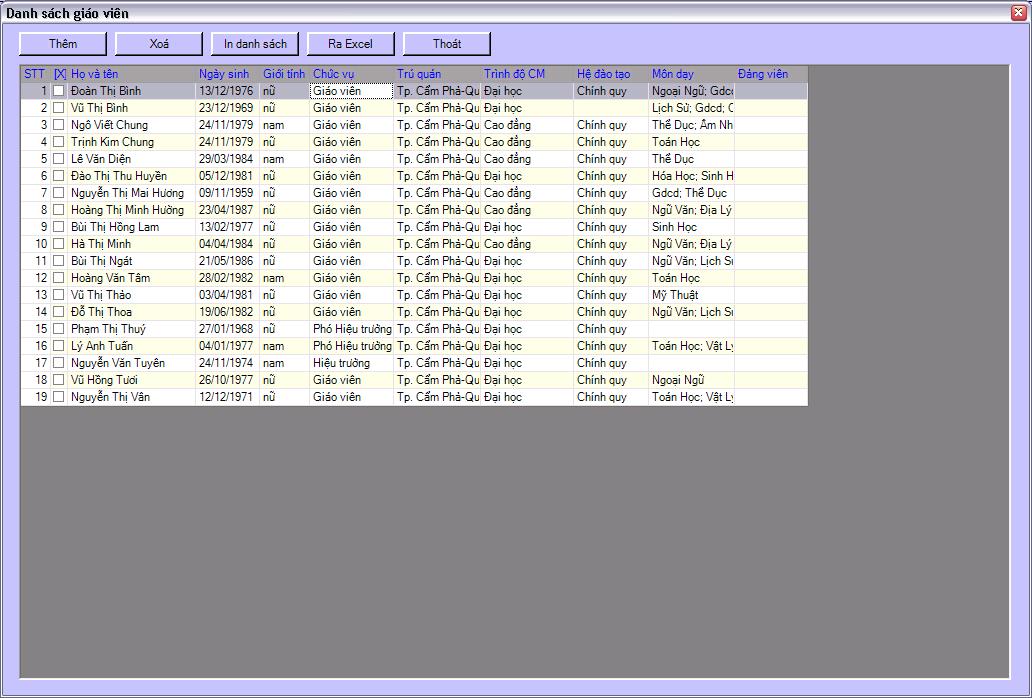Tick checkbox for Đào Thị Thu Huyền
The image size is (1032, 698).
59,176
